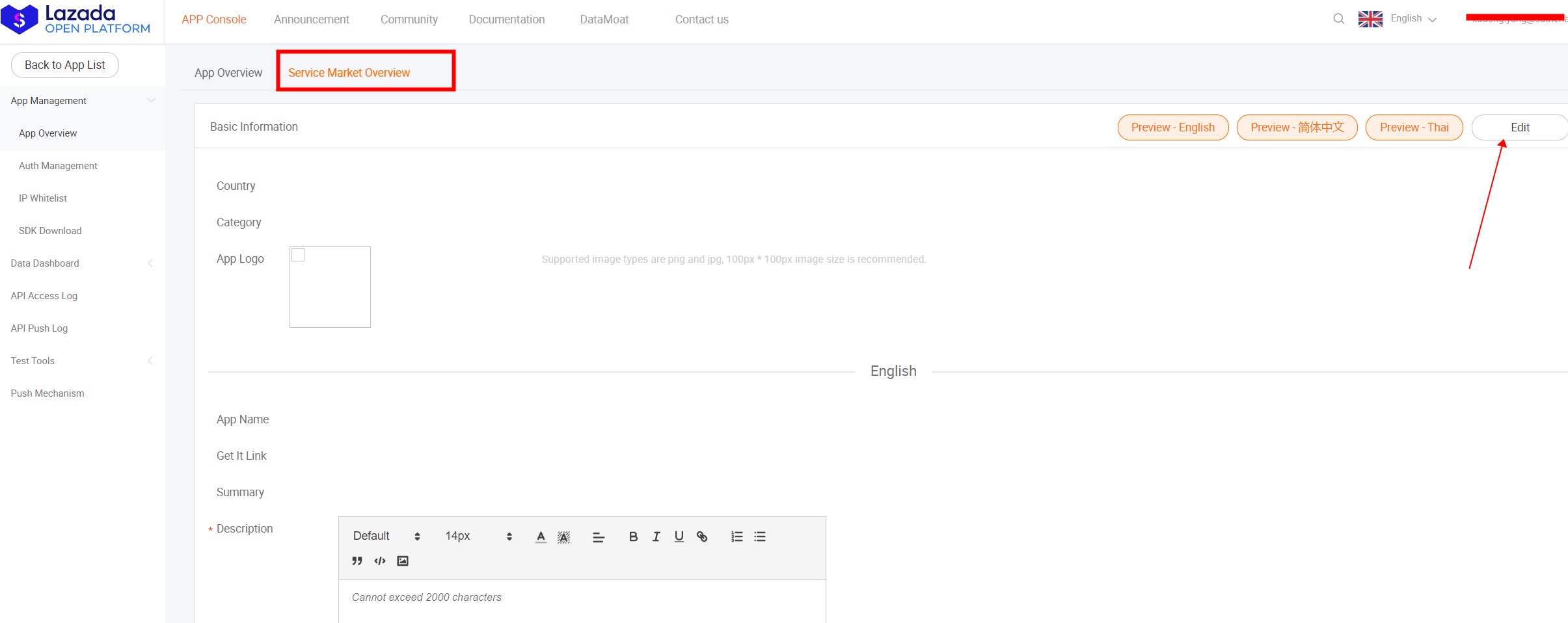Open the search icon in header

pos(1338,19)
